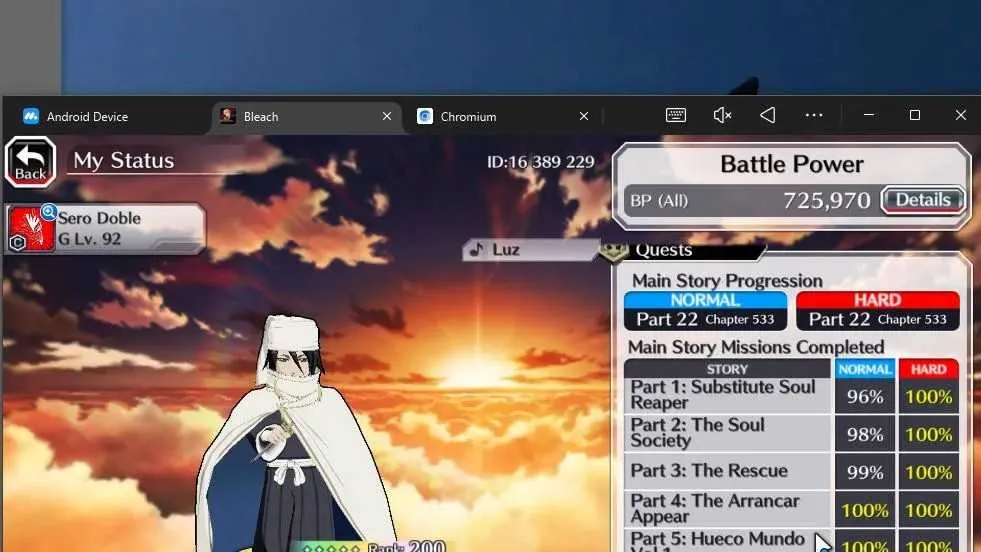
Task: Click Part 3 hard 100% value
Action: pyautogui.click(x=928, y=473)
